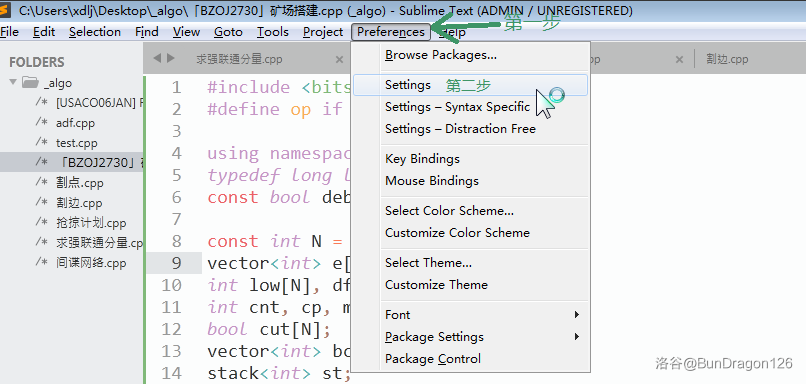Go to next tab with right arrow

click(170, 58)
